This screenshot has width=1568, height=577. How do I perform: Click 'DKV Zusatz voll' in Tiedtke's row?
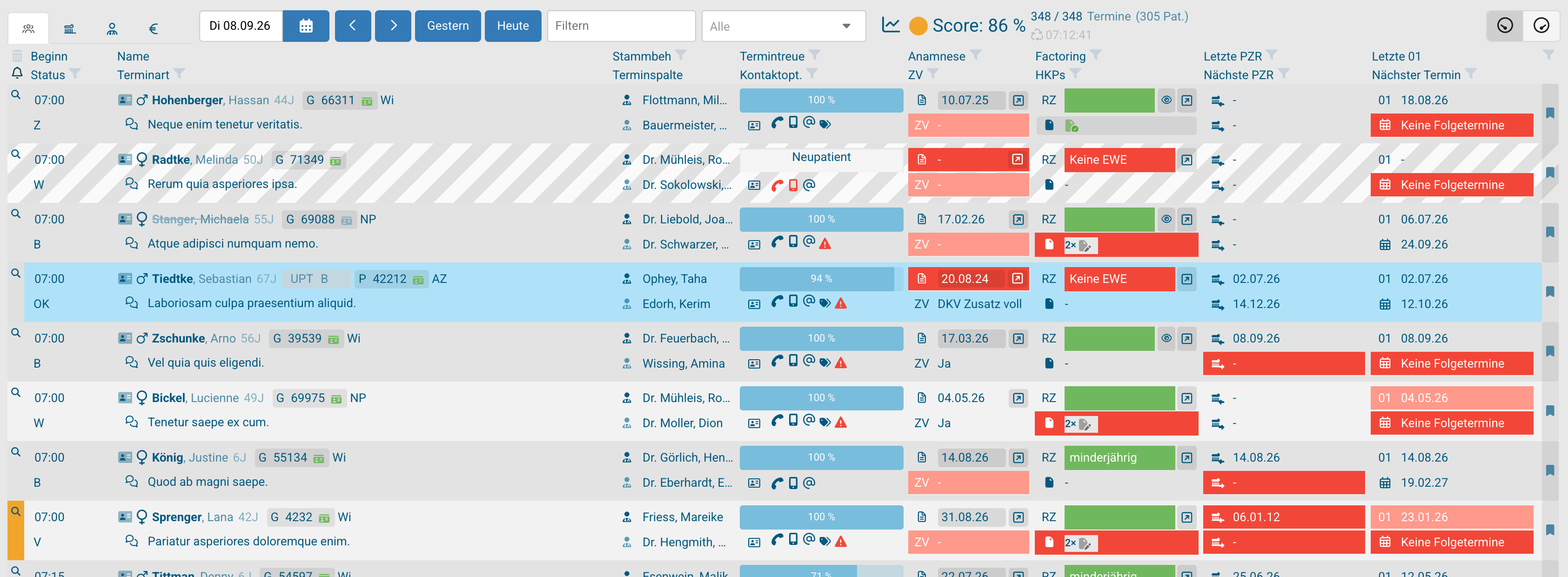coord(979,304)
